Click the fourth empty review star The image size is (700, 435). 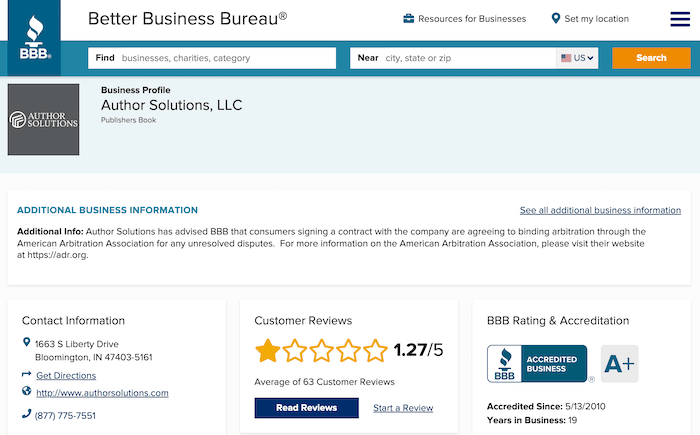[348, 351]
